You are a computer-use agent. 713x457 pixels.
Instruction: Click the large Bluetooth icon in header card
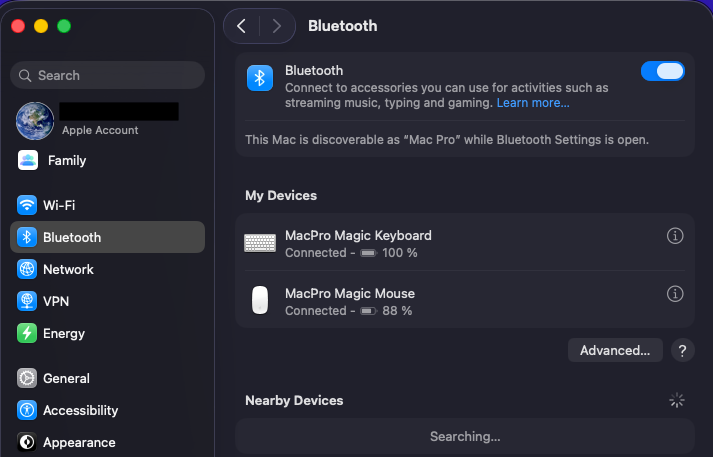(x=260, y=78)
